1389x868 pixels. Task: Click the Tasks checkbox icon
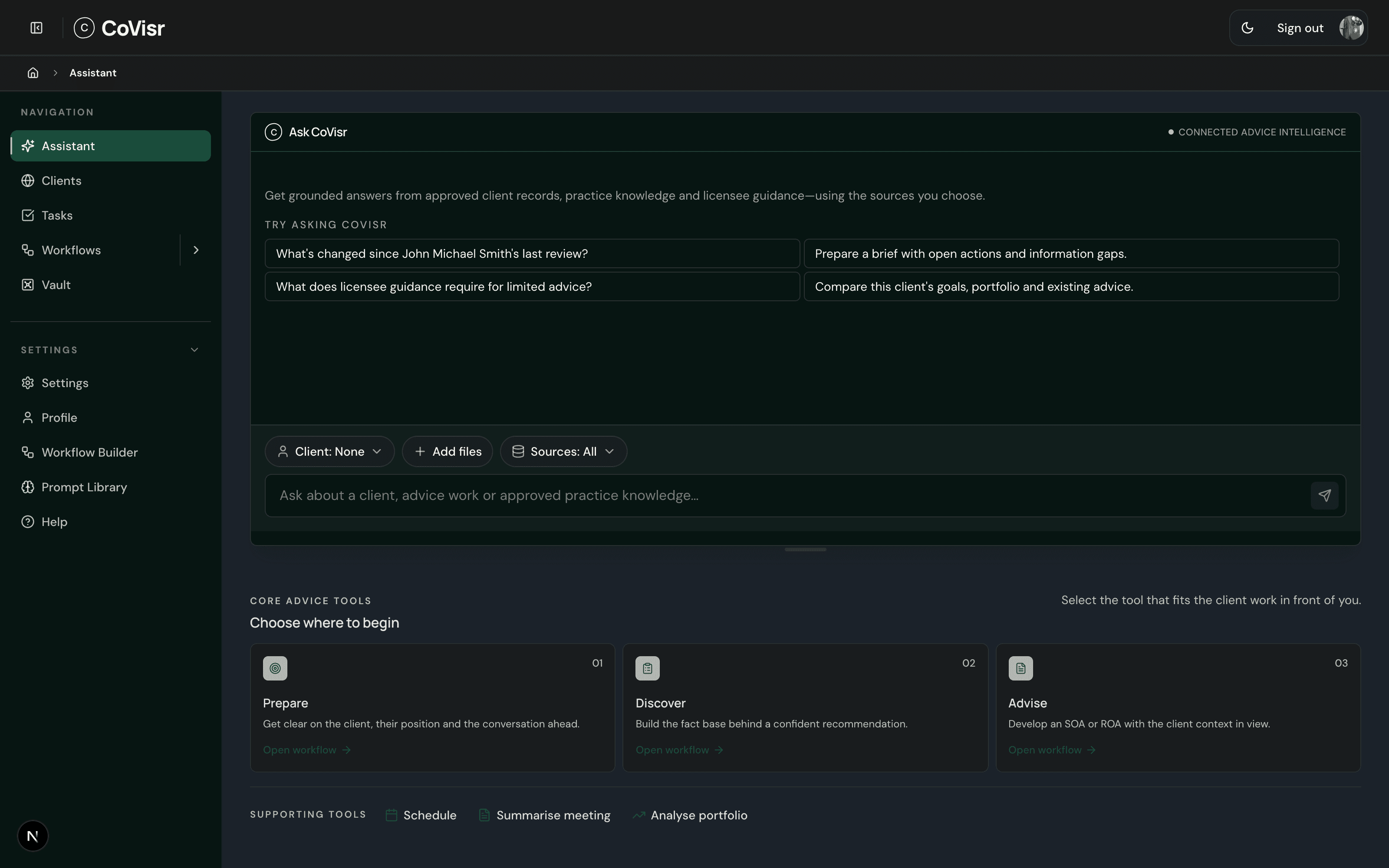coord(27,215)
